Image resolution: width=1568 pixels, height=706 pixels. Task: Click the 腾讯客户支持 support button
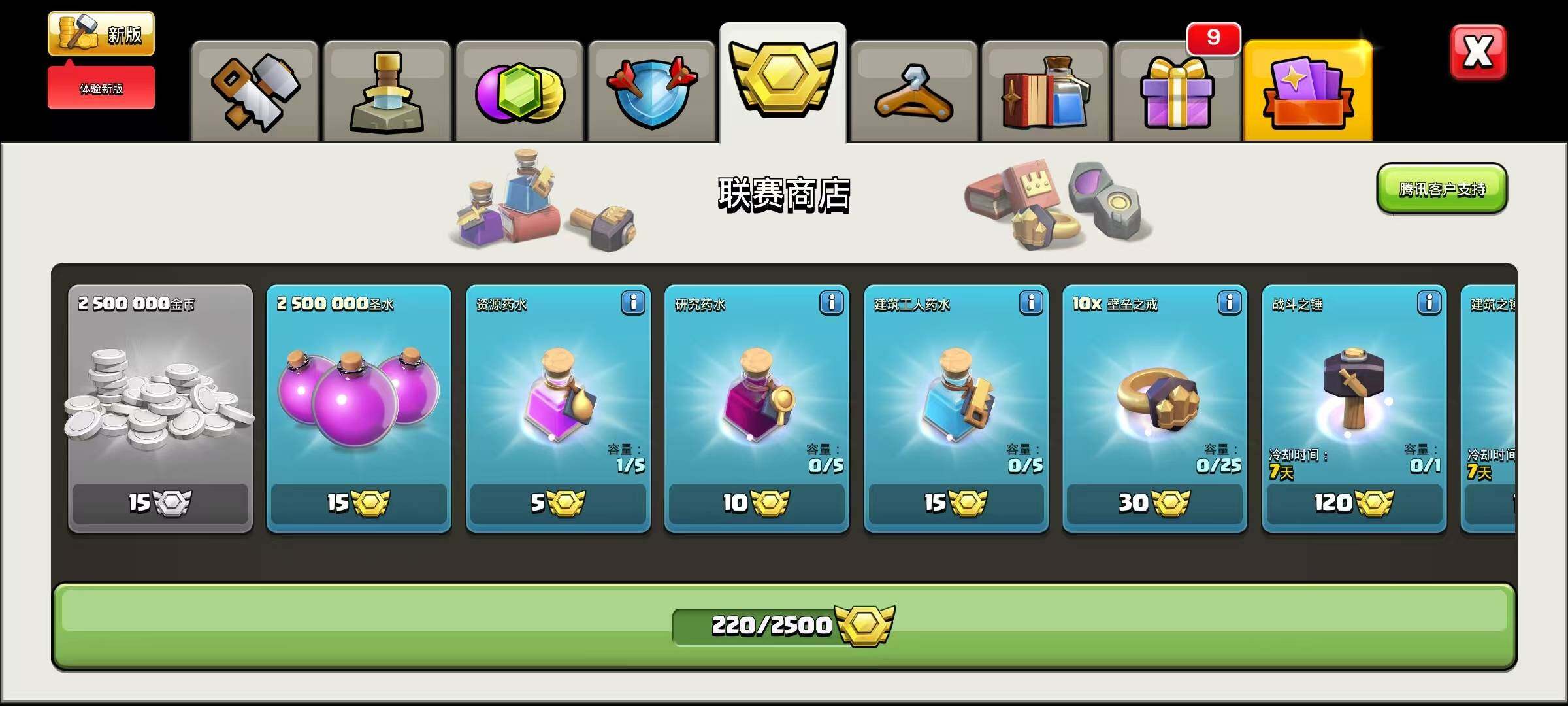pyautogui.click(x=1442, y=189)
